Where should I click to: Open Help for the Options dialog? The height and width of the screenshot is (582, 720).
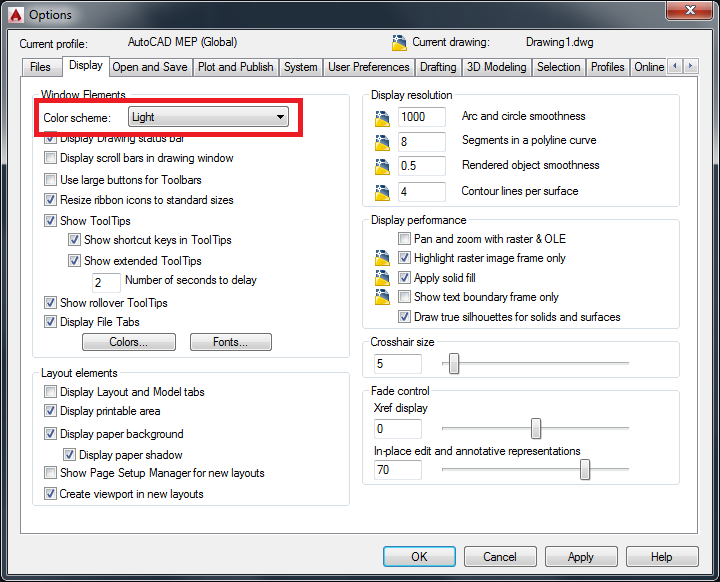[662, 557]
